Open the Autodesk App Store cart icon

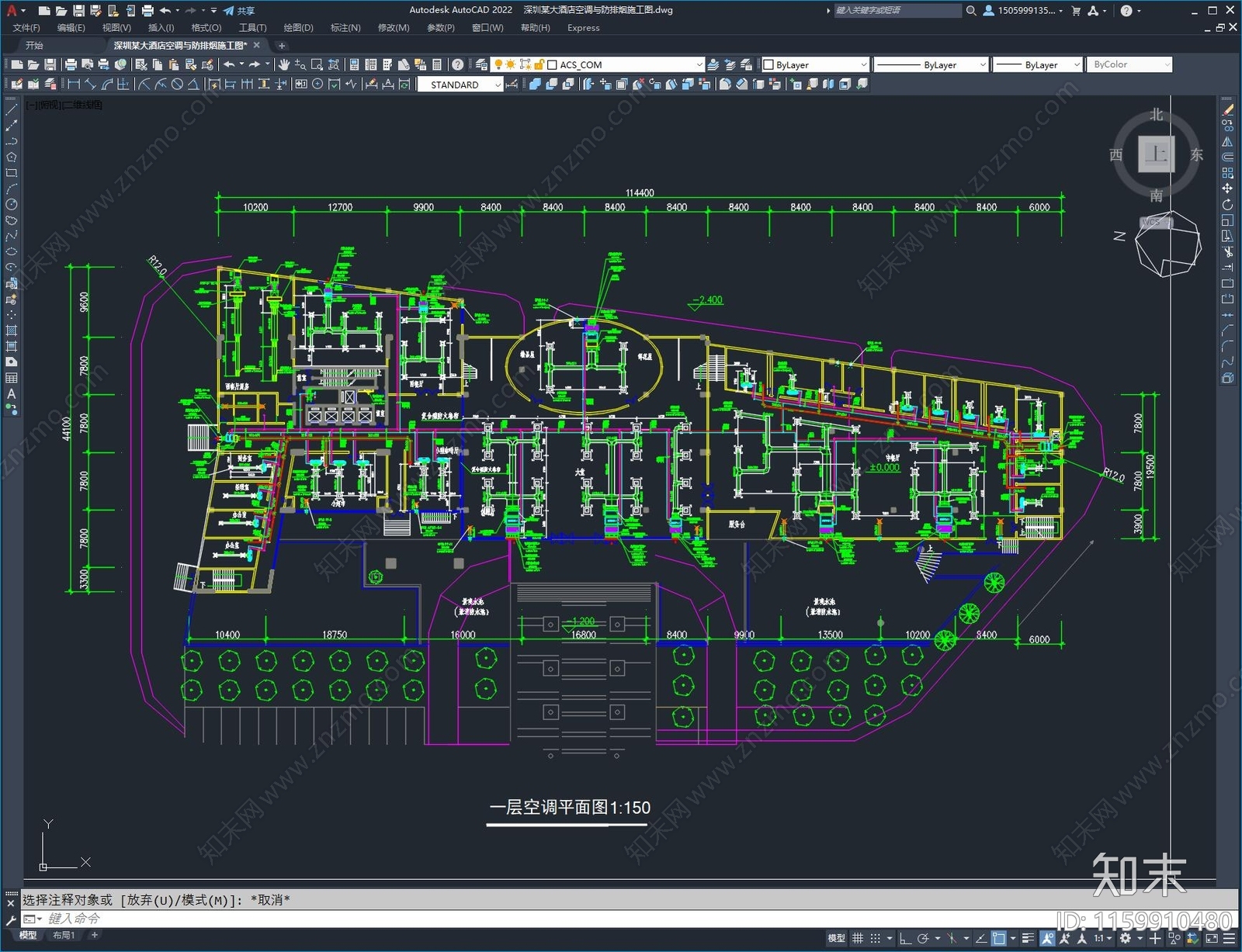point(1076,10)
